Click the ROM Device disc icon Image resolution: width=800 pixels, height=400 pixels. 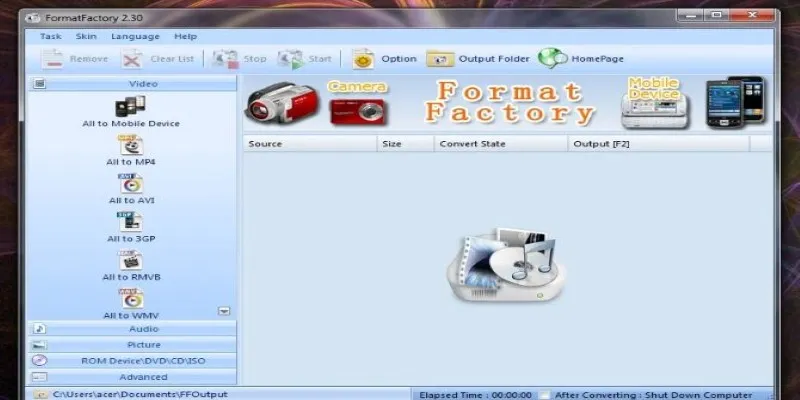(x=39, y=361)
